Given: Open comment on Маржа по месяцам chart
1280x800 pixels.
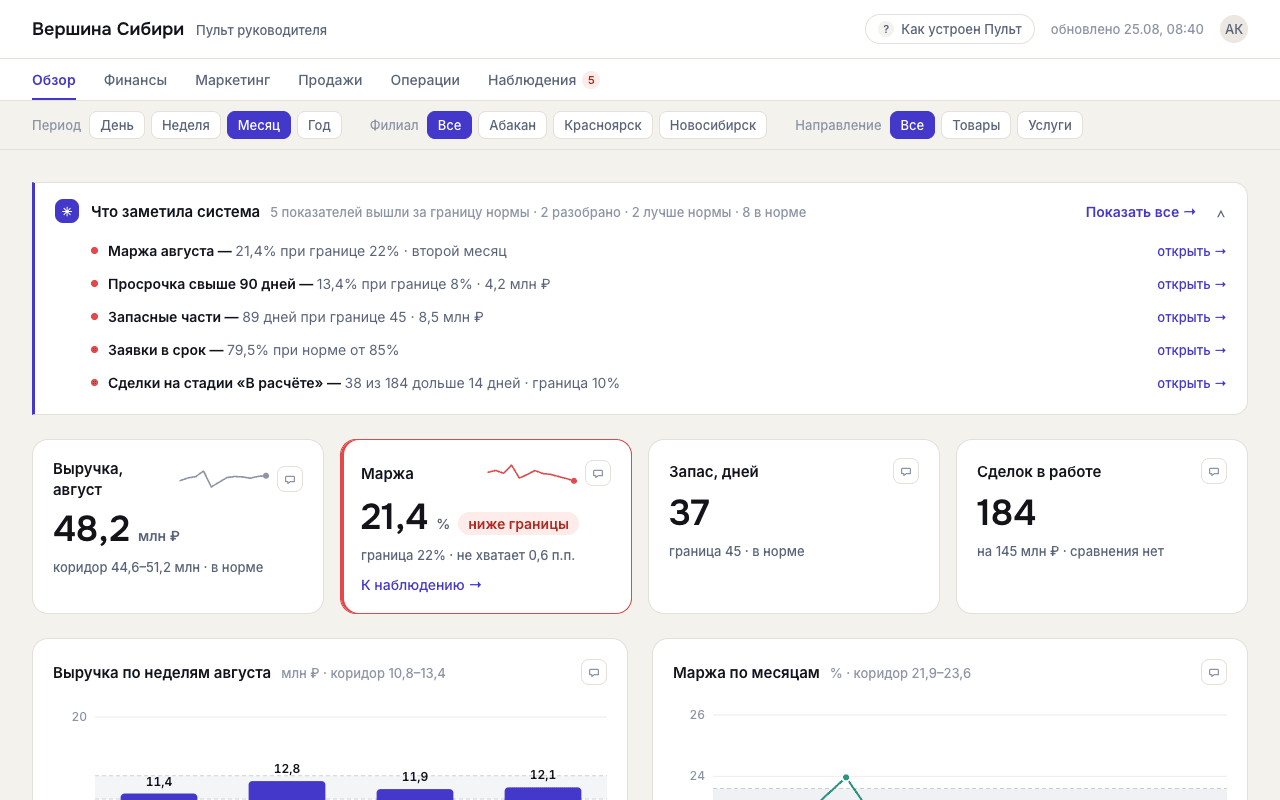Looking at the screenshot, I should tap(1214, 672).
